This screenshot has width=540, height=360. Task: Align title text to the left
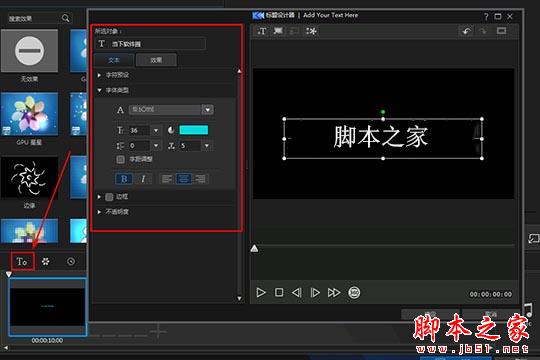(x=167, y=179)
